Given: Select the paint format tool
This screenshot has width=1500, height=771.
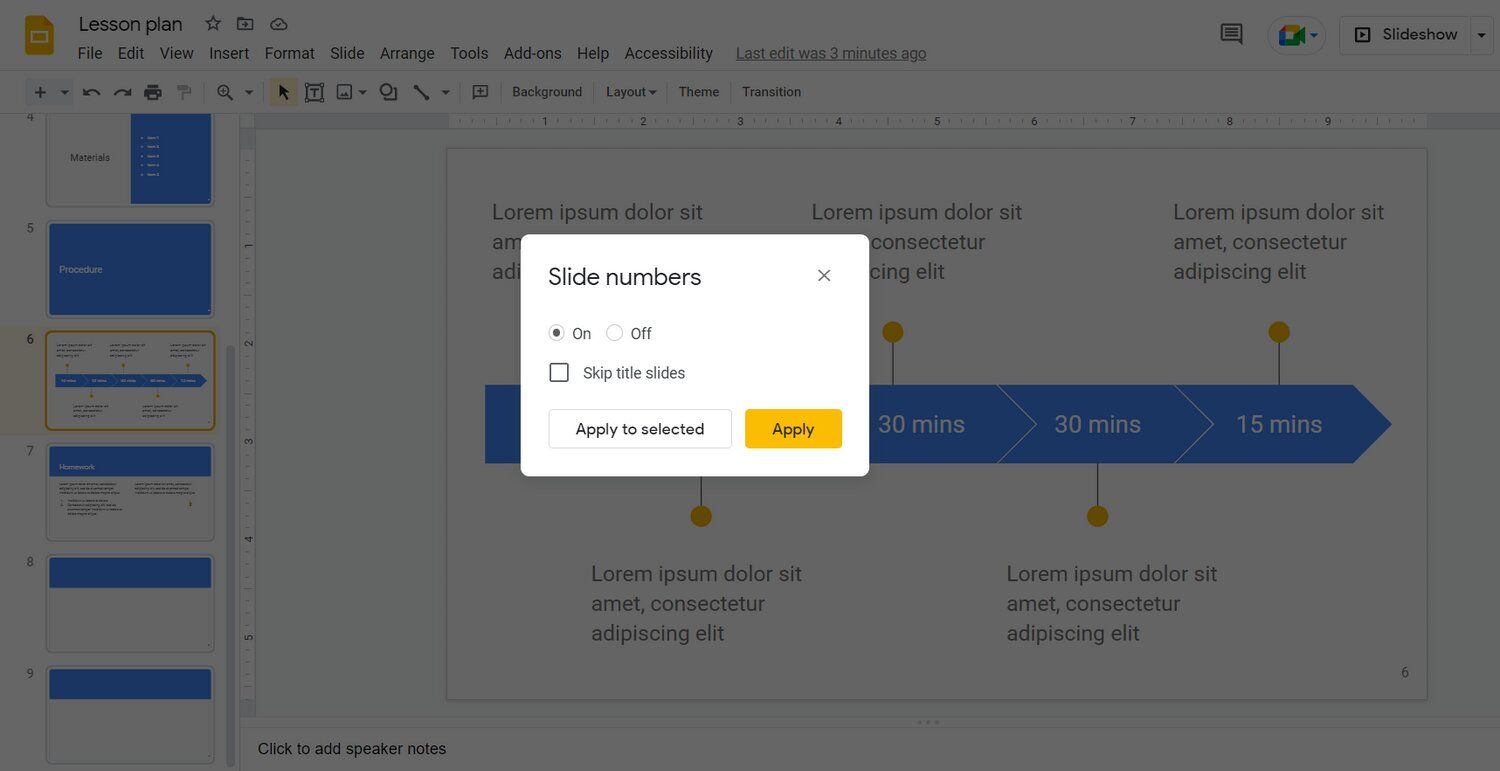Looking at the screenshot, I should (x=184, y=92).
